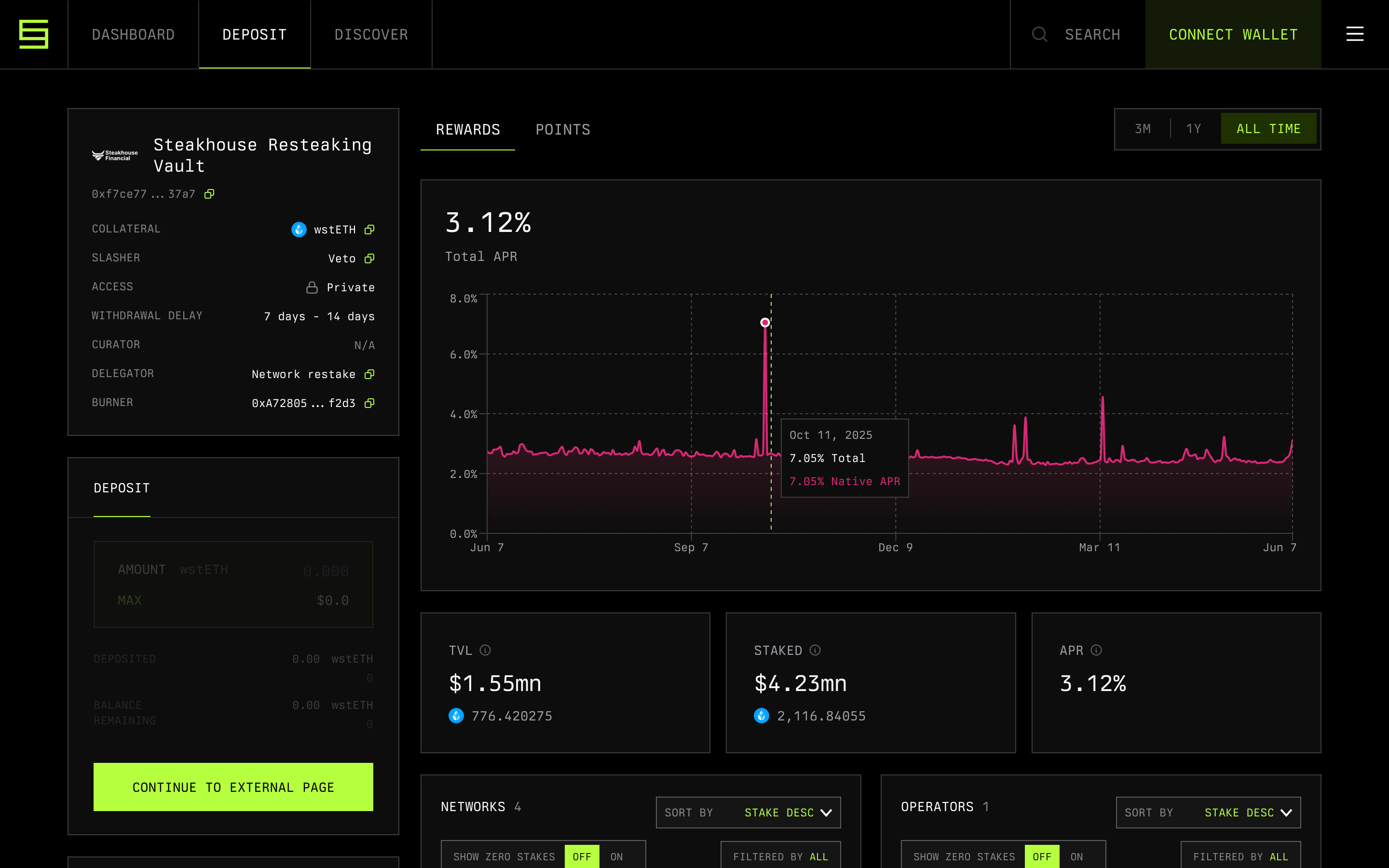
Task: Switch to the POINTS chart tab
Action: [x=563, y=130]
